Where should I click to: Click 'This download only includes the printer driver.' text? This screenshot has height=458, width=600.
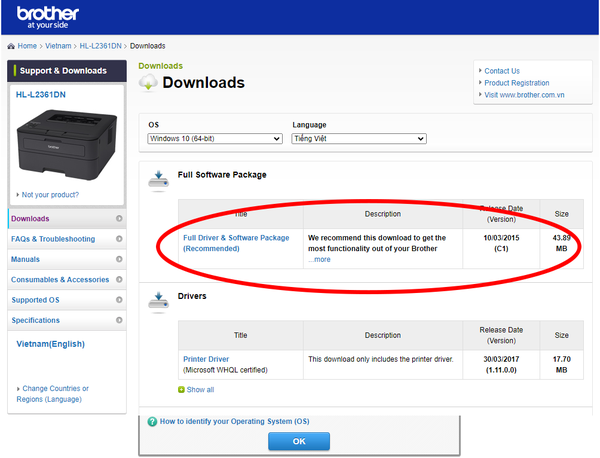(381, 359)
